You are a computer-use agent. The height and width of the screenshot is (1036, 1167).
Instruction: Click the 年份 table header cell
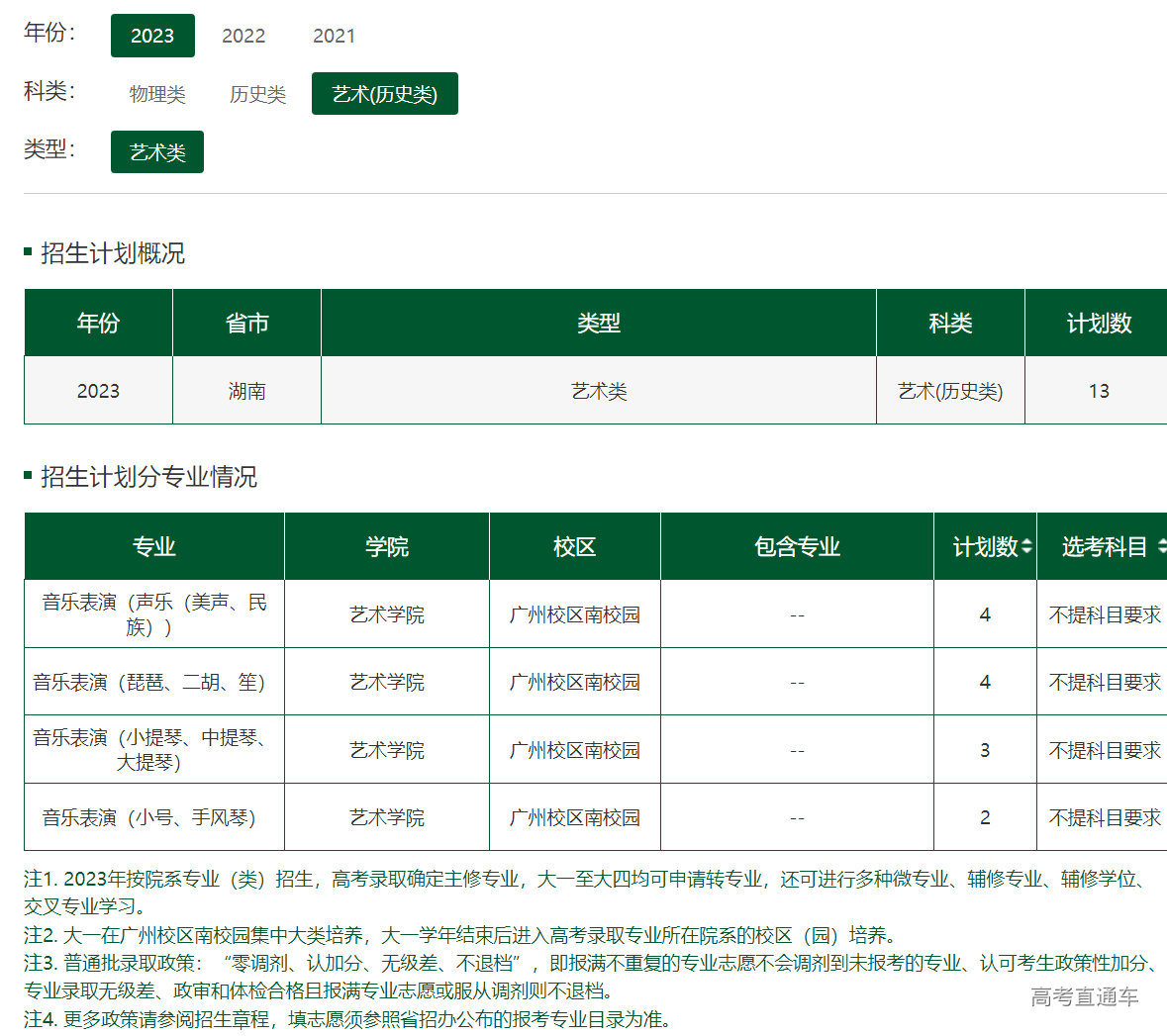pyautogui.click(x=97, y=322)
